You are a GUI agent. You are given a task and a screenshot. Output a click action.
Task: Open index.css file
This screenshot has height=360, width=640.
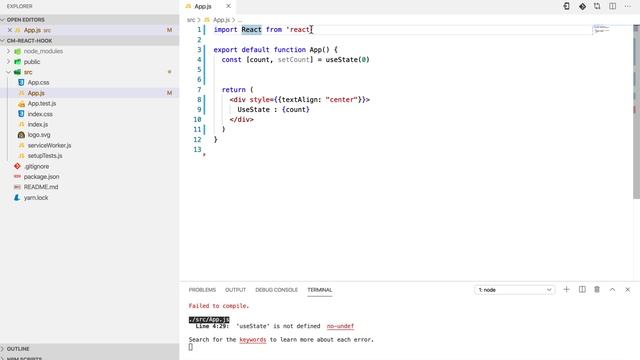(x=40, y=114)
